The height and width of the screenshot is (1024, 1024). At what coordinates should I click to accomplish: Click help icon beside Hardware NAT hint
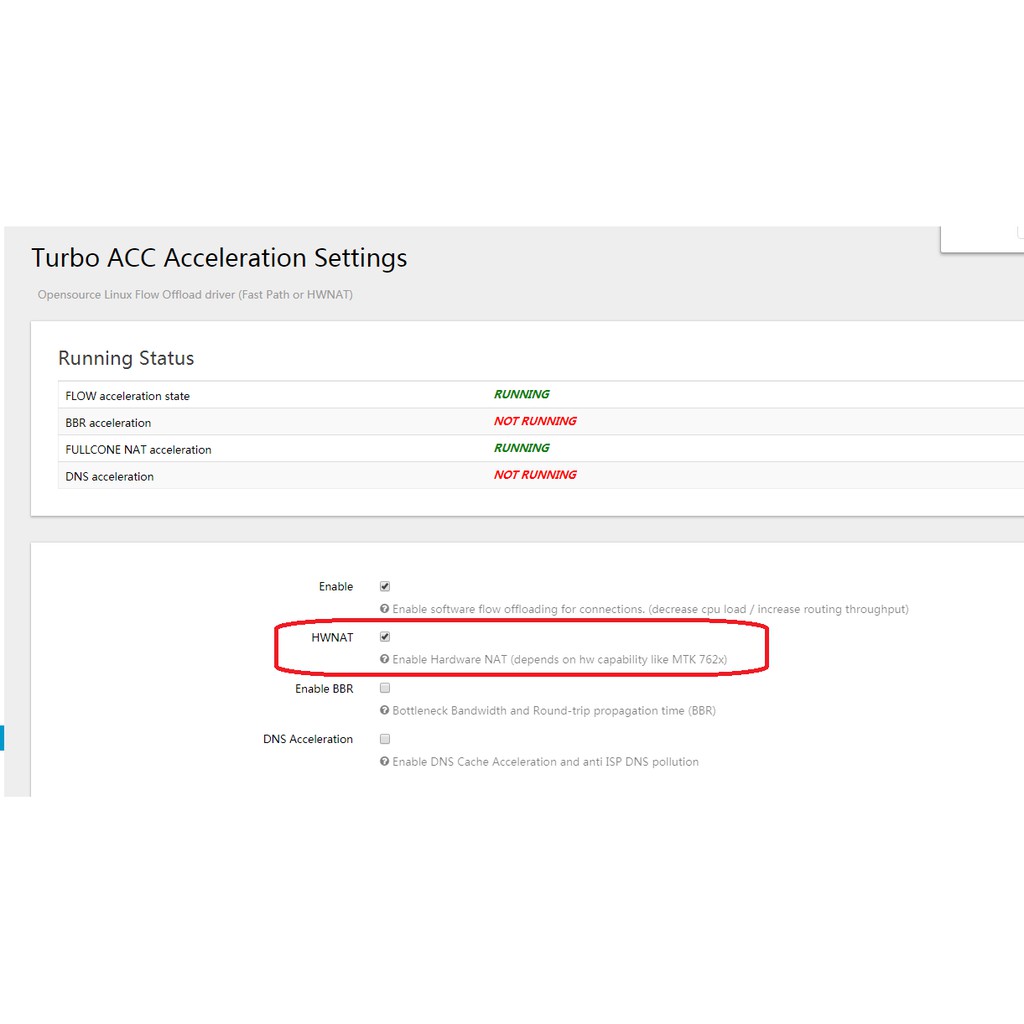pos(384,660)
